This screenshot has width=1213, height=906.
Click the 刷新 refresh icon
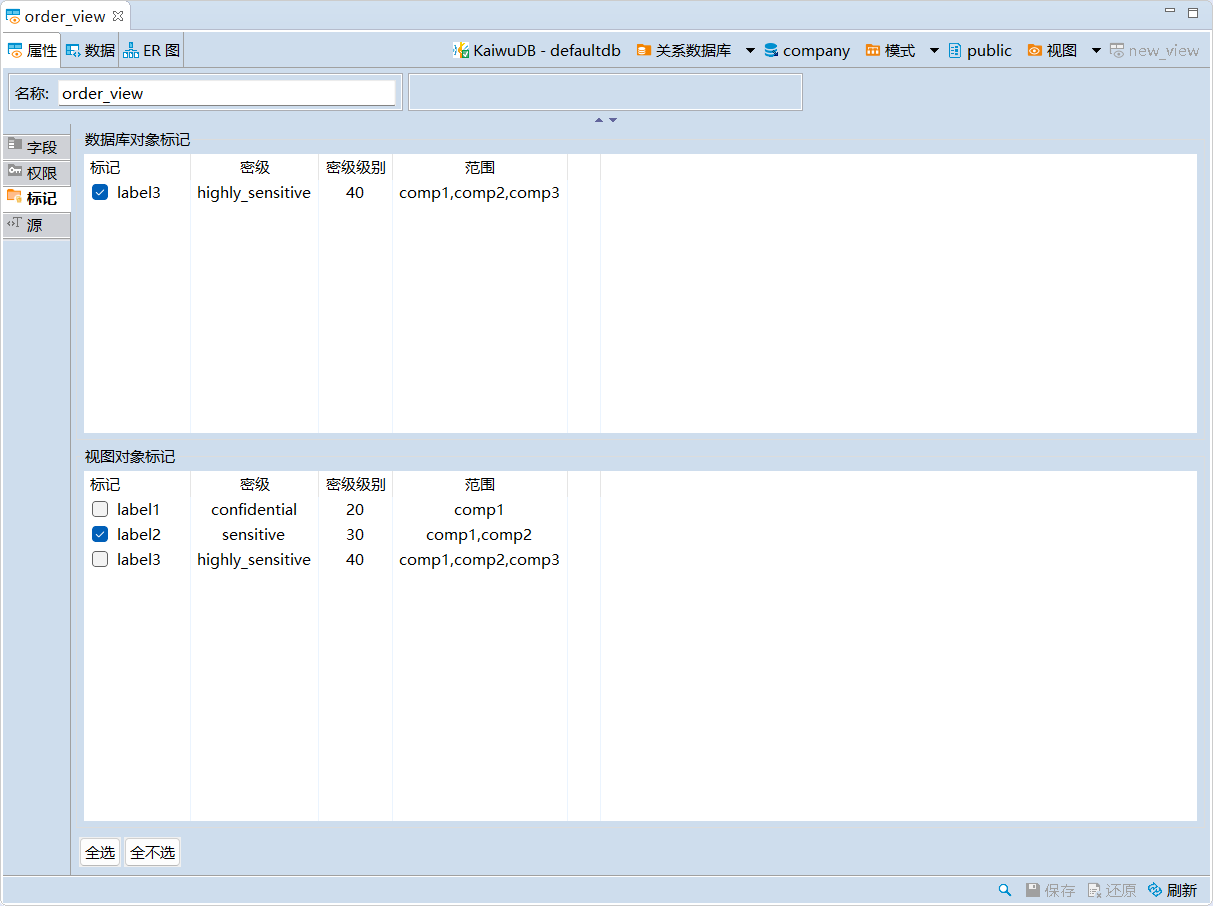point(1155,890)
